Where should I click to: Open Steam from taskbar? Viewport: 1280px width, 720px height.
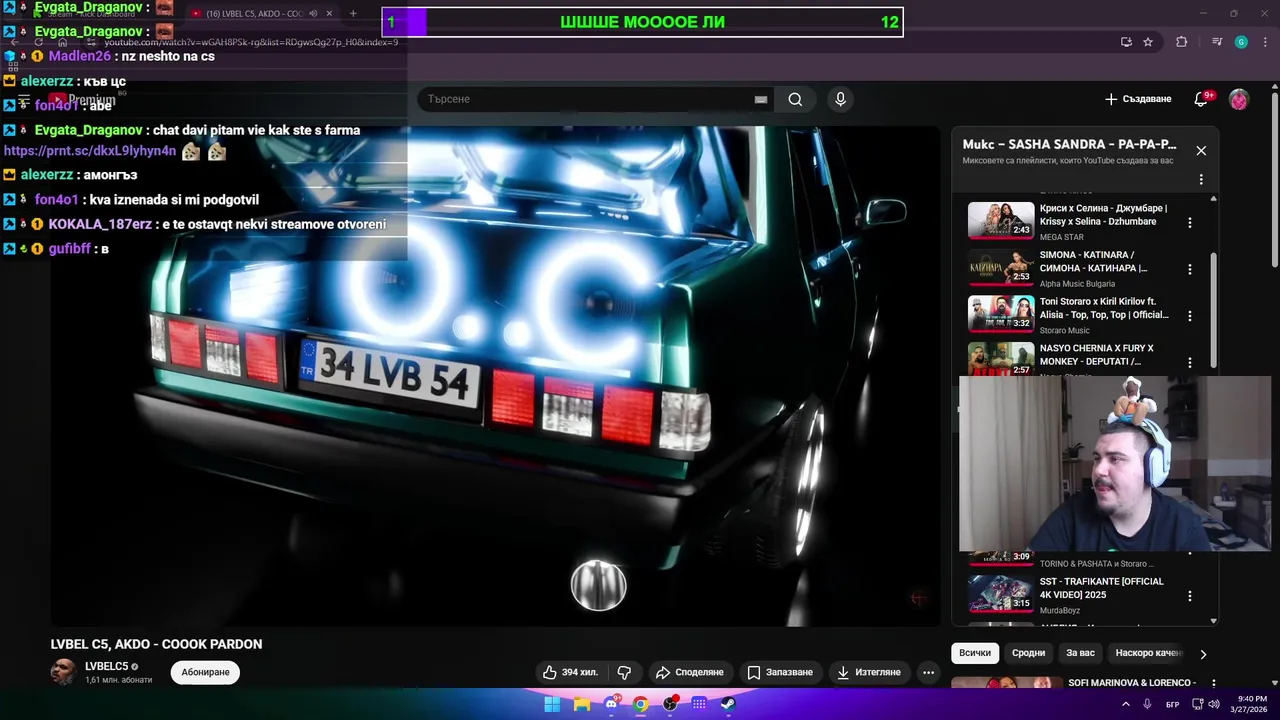(728, 704)
